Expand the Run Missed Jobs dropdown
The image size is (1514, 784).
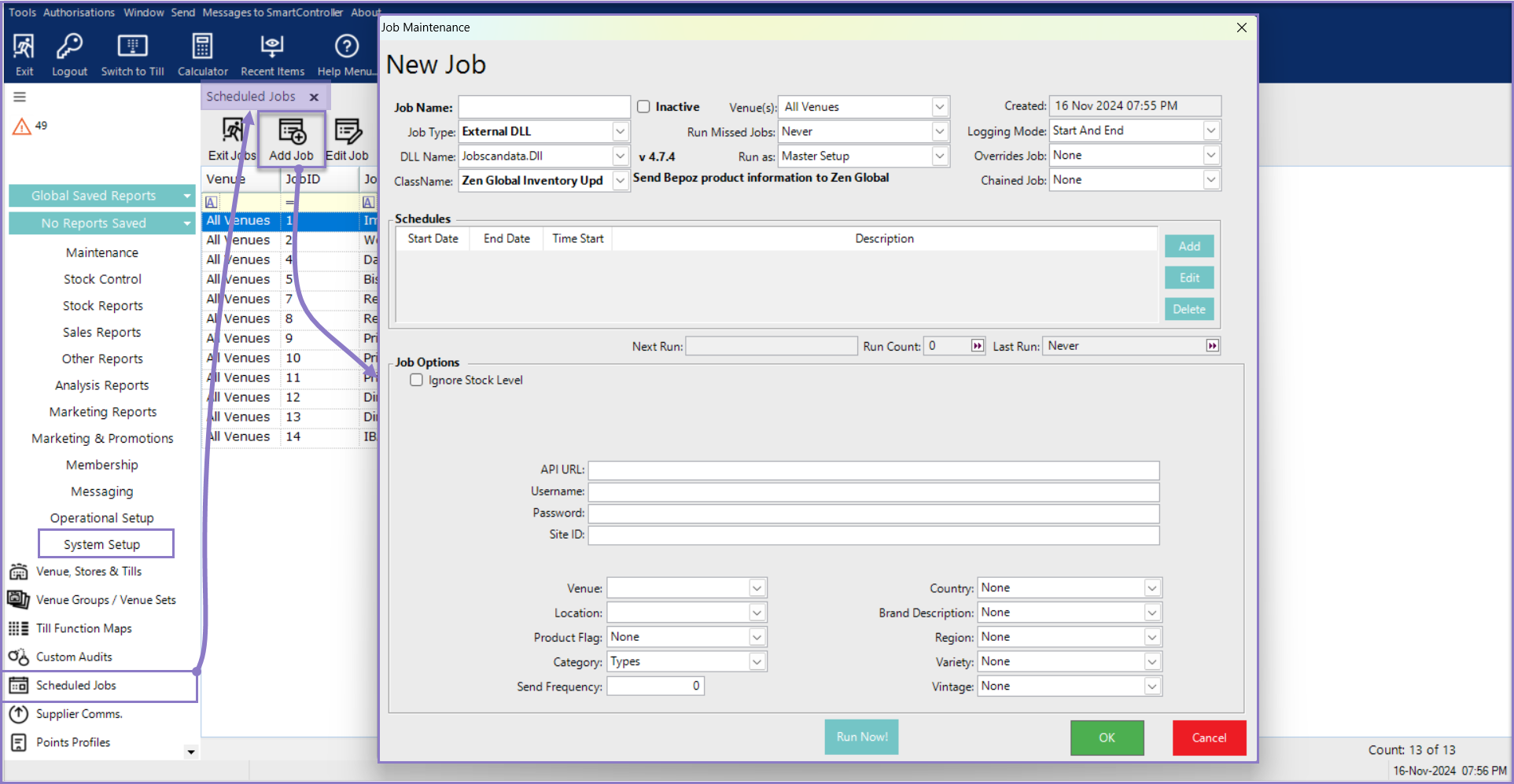939,131
